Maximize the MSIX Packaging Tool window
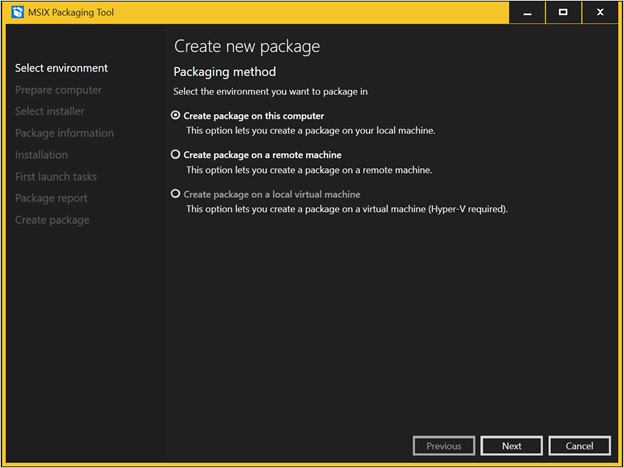 (563, 12)
